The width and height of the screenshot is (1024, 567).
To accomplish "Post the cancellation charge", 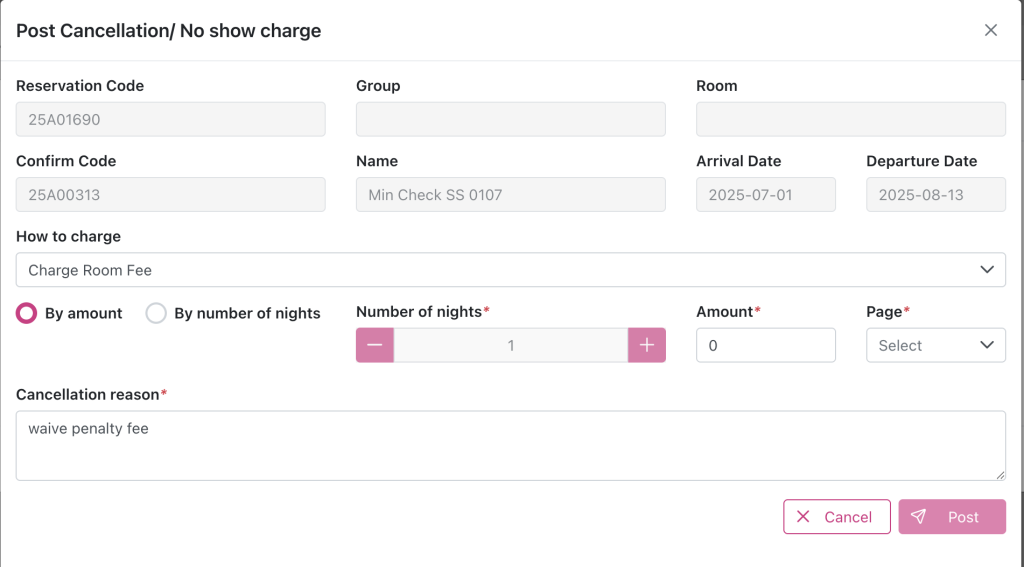I will pos(951,517).
